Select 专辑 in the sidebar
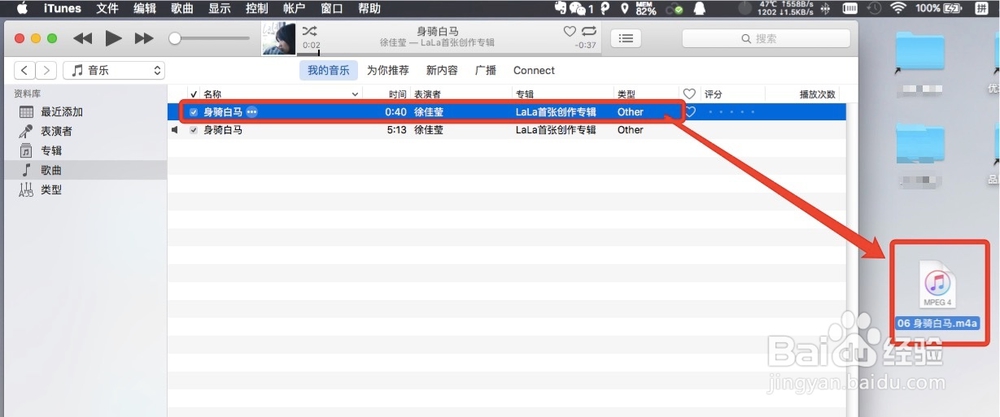Viewport: 1000px width, 417px height. 51,151
